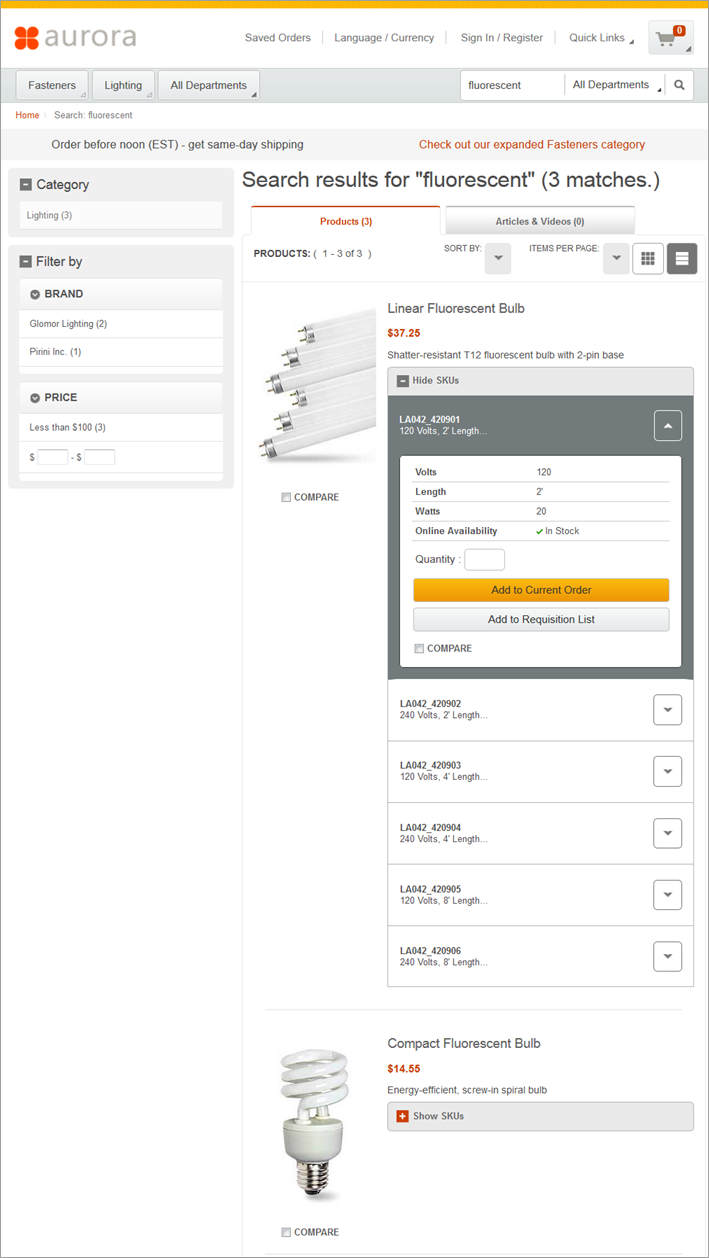Collapse SKU LA042_420901 details
This screenshot has width=709, height=1258.
[x=668, y=425]
